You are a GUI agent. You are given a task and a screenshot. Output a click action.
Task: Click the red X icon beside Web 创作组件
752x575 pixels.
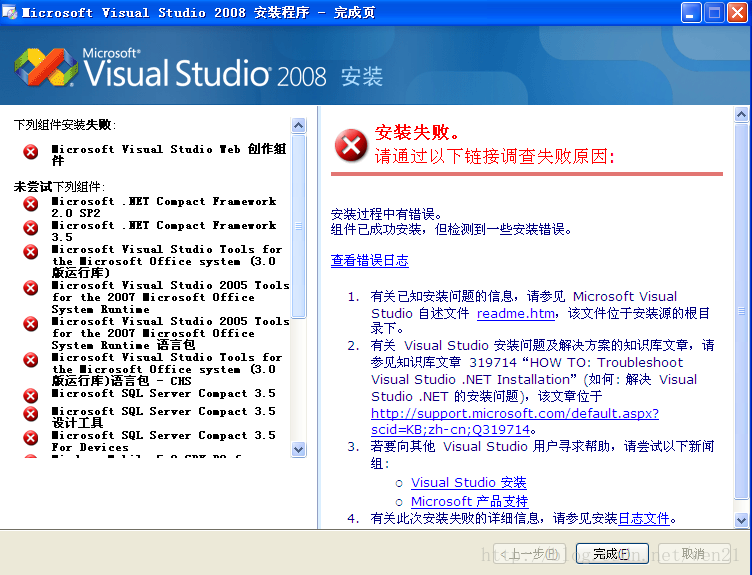tap(31, 152)
